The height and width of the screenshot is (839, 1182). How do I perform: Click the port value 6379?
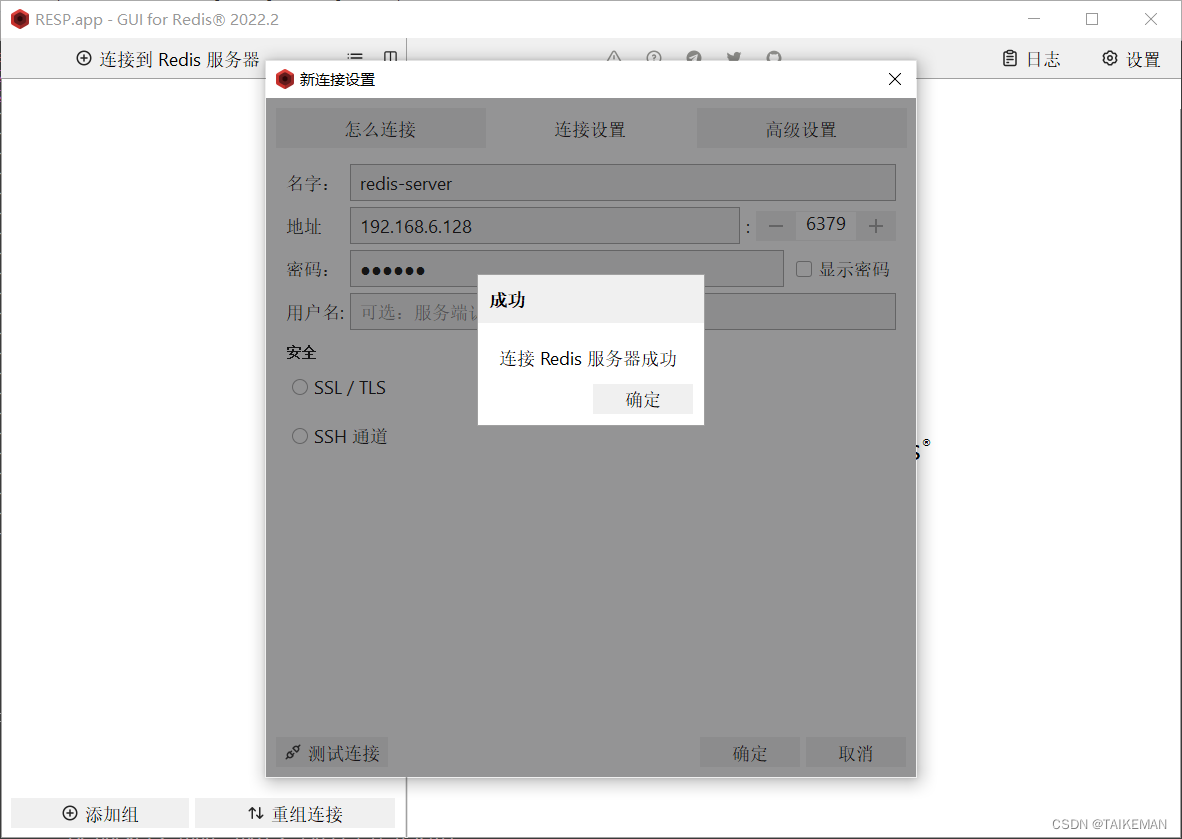825,224
